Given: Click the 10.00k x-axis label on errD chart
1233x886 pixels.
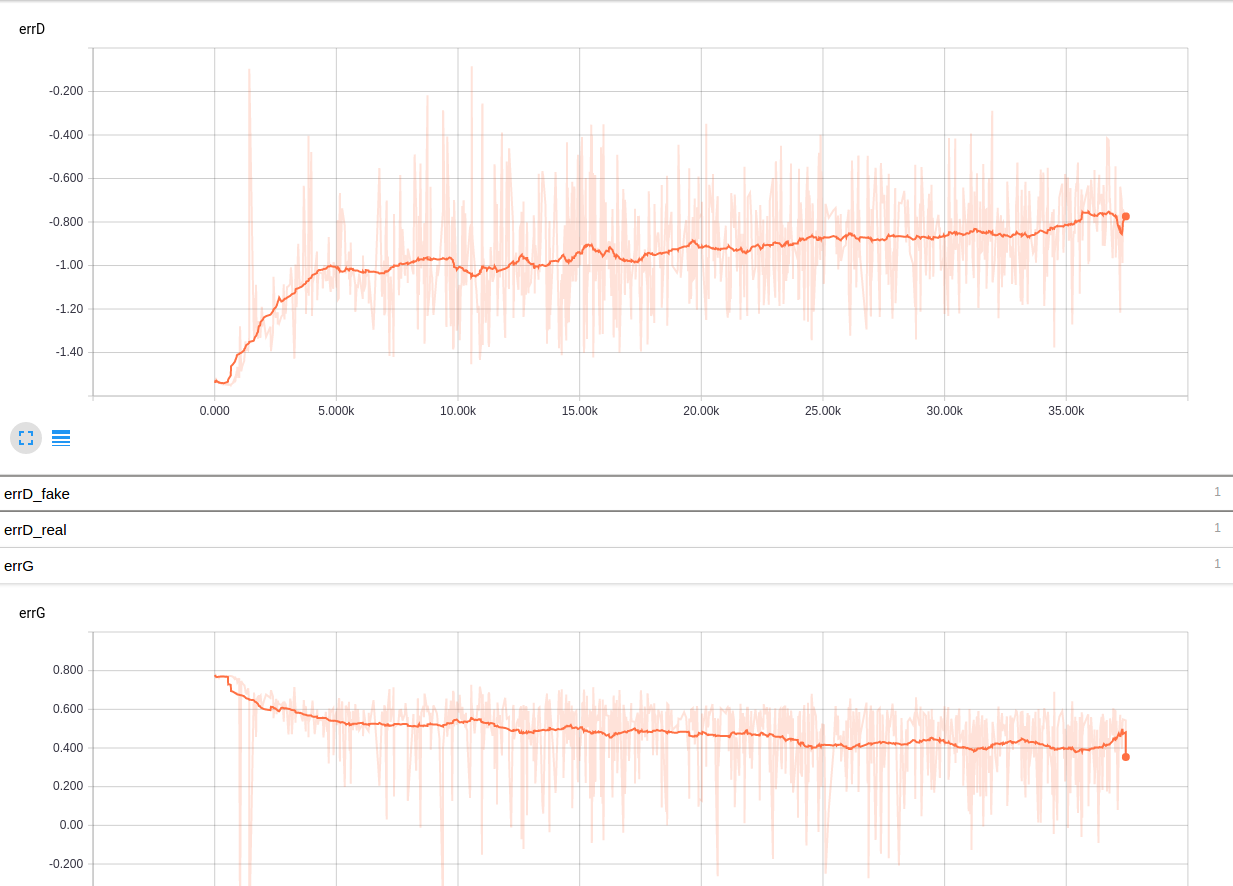Looking at the screenshot, I should click(458, 411).
